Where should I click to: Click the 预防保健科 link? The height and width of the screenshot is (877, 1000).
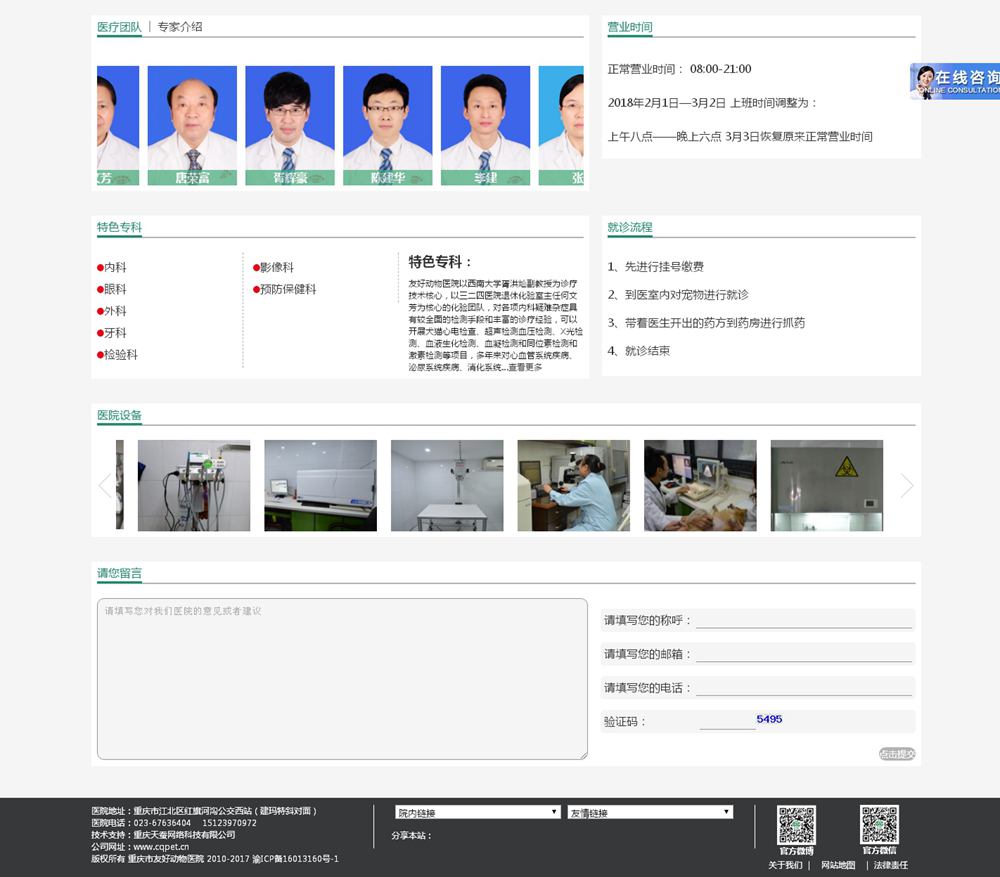click(288, 290)
